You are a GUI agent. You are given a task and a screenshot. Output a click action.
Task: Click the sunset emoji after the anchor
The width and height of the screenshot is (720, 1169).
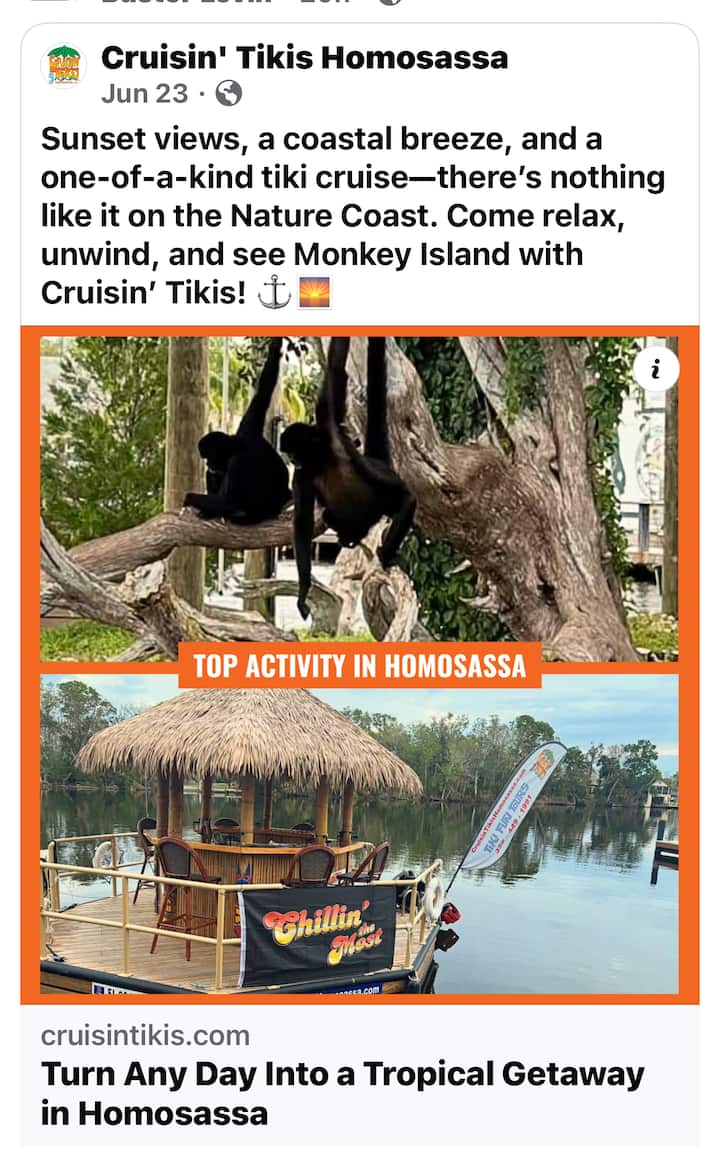314,293
